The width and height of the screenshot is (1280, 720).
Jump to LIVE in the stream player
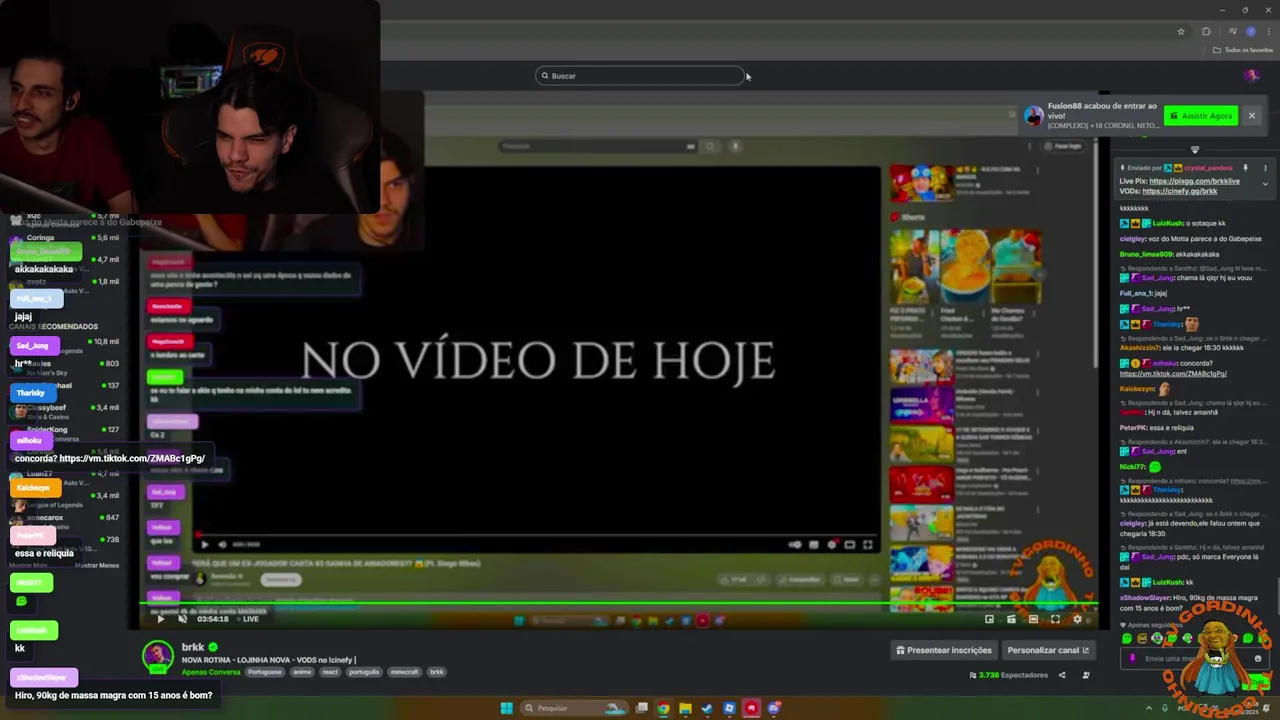pyautogui.click(x=247, y=619)
